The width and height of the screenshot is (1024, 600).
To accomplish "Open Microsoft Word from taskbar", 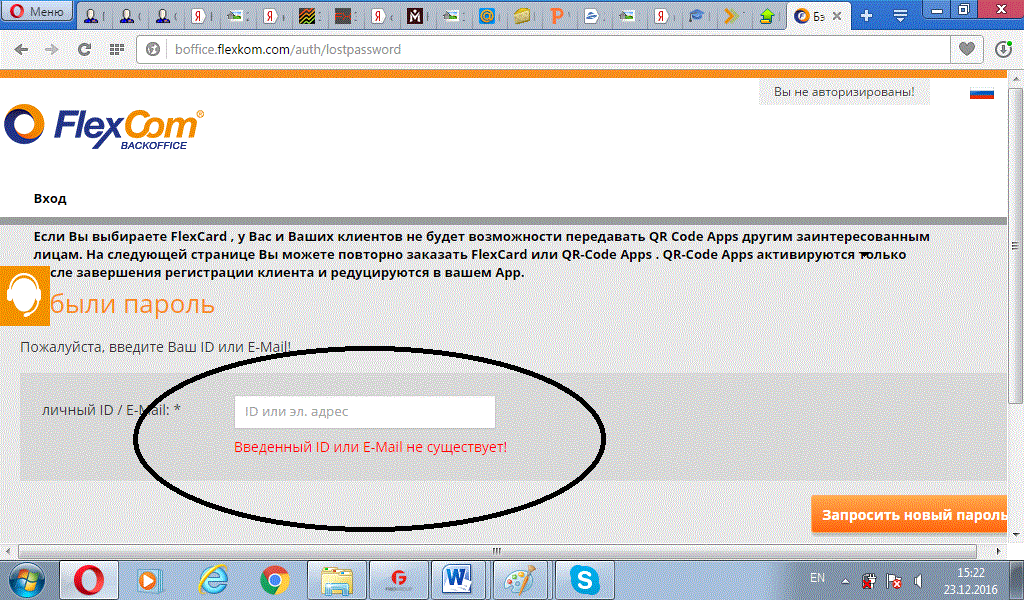I will click(x=457, y=580).
